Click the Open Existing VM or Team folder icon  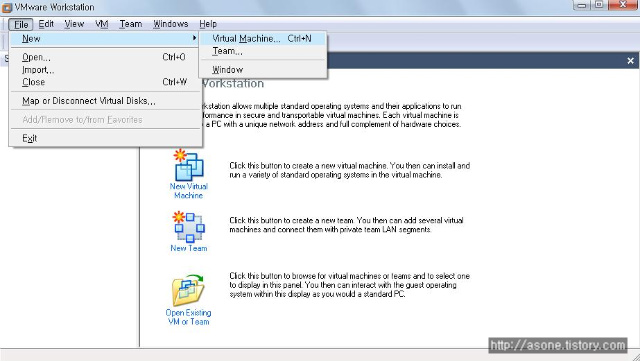tap(188, 290)
